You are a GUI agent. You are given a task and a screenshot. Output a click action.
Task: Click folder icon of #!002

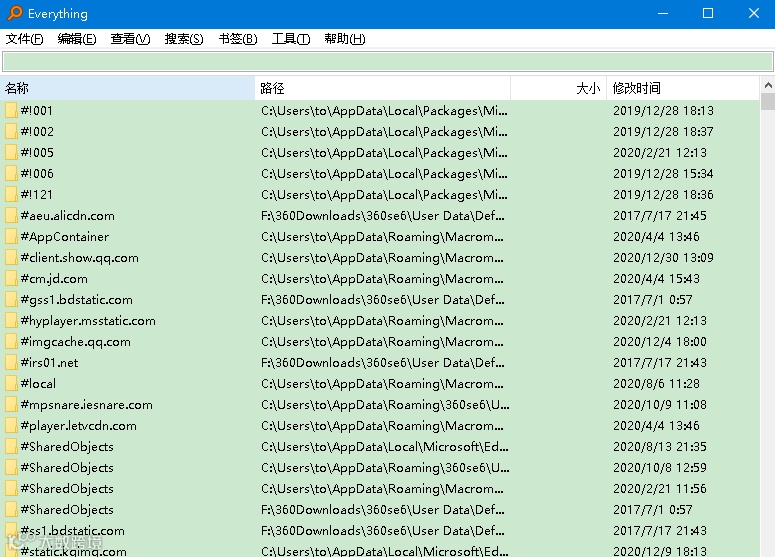tap(11, 131)
